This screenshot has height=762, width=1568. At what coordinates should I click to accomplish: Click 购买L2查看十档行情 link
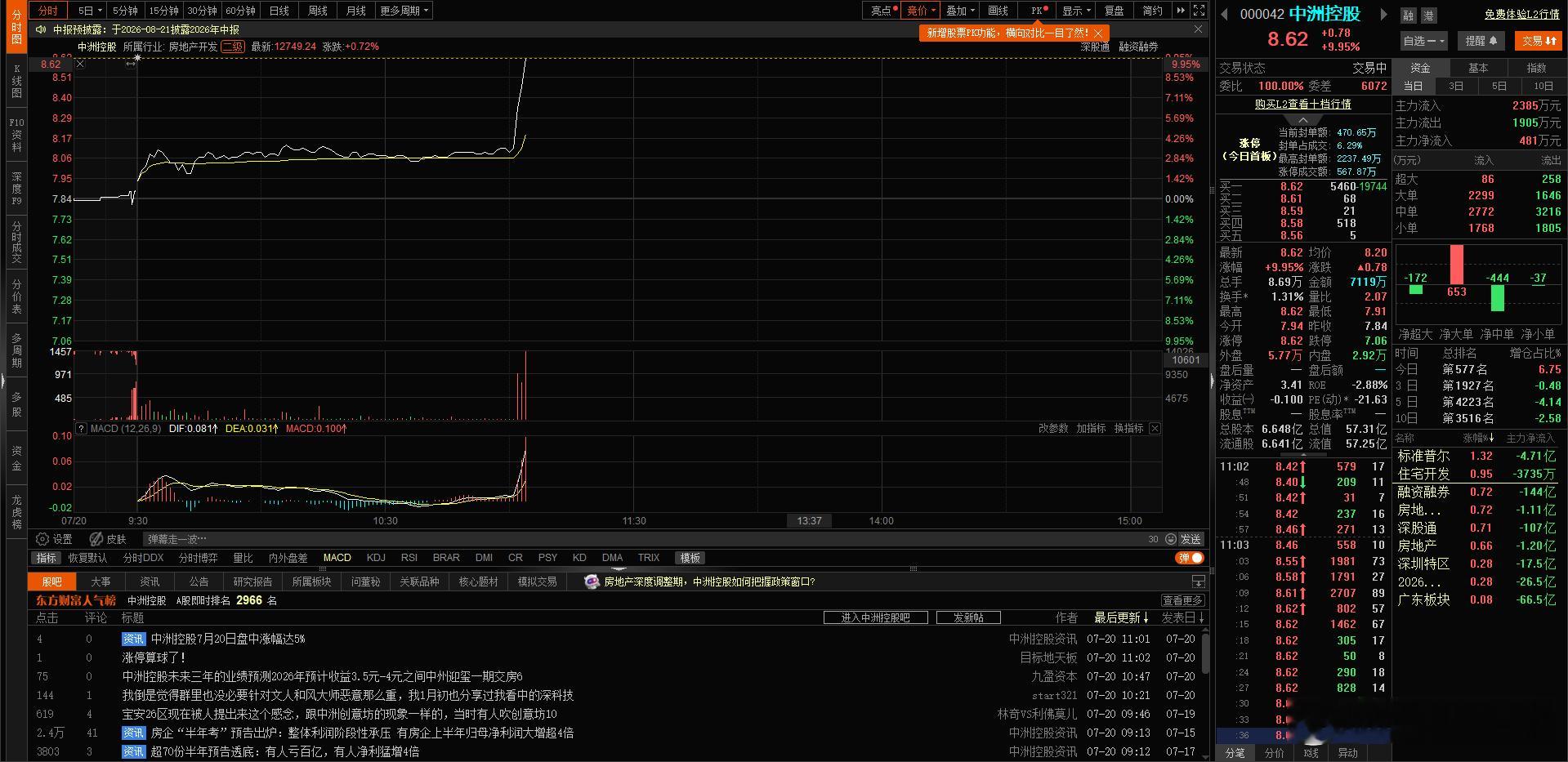point(1303,104)
